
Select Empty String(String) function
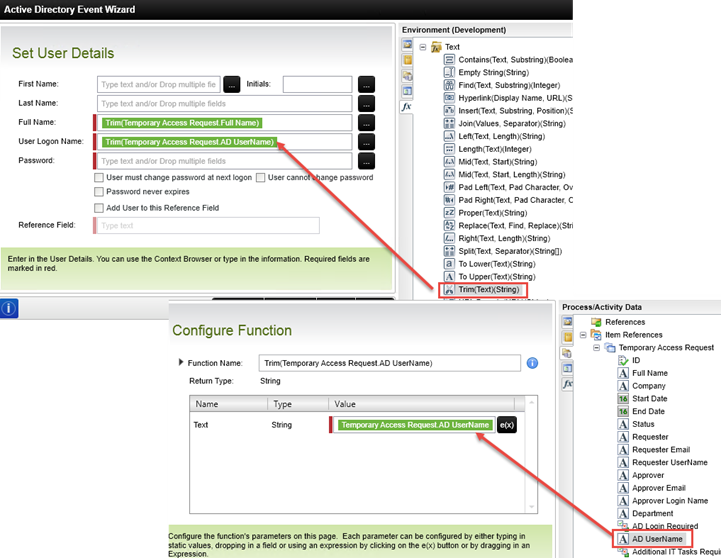486,73
